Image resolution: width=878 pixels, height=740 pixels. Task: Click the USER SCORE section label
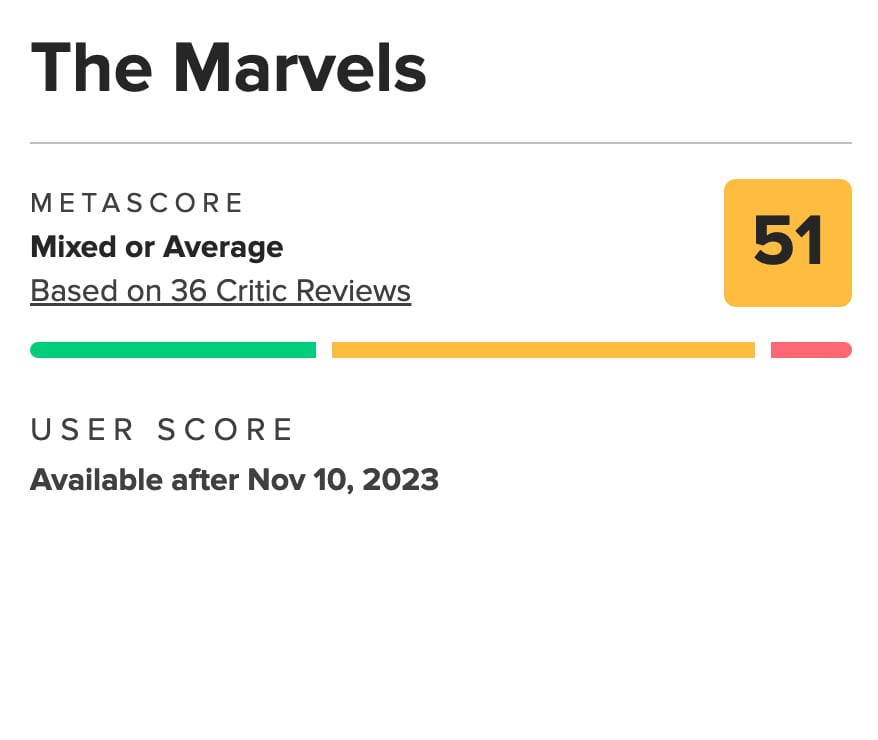(162, 429)
